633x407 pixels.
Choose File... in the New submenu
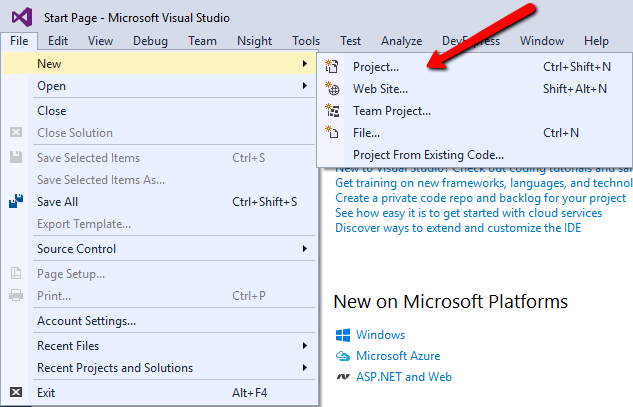(475, 133)
